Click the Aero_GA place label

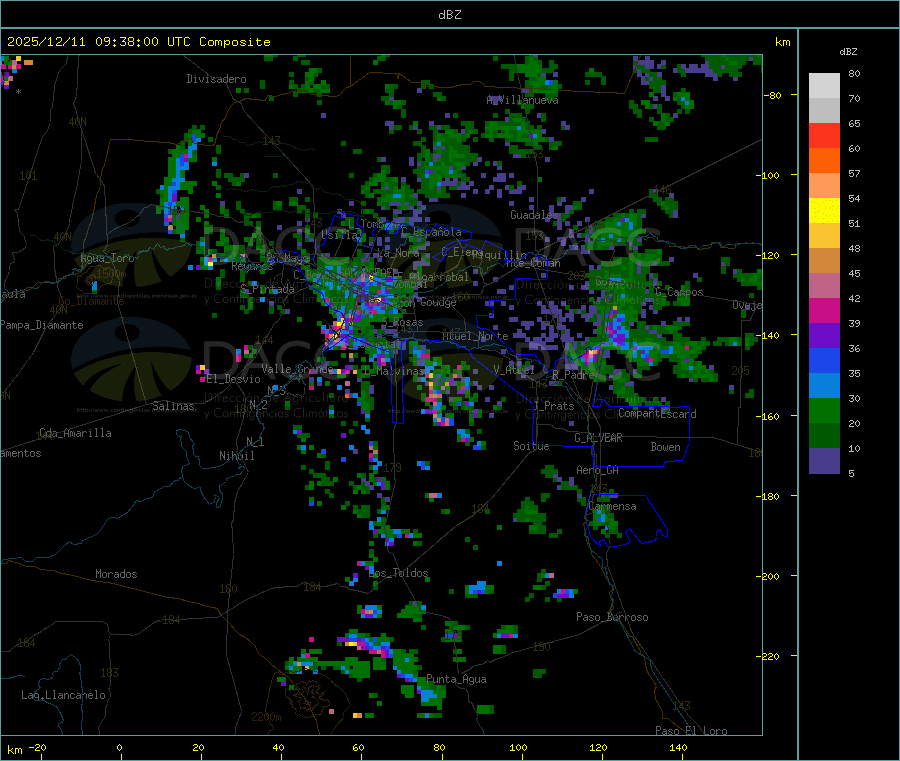(x=598, y=470)
